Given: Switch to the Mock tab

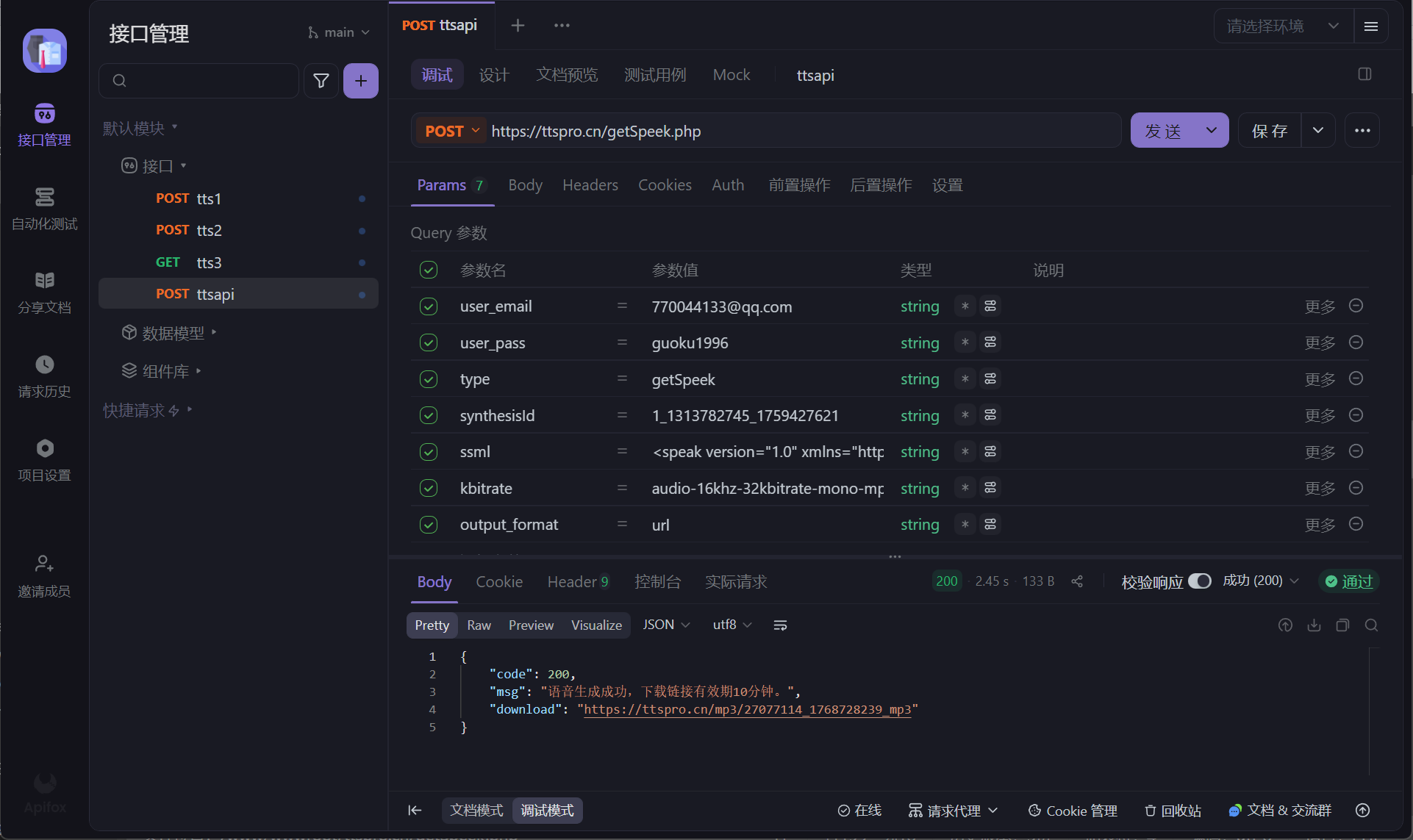Looking at the screenshot, I should 731,74.
